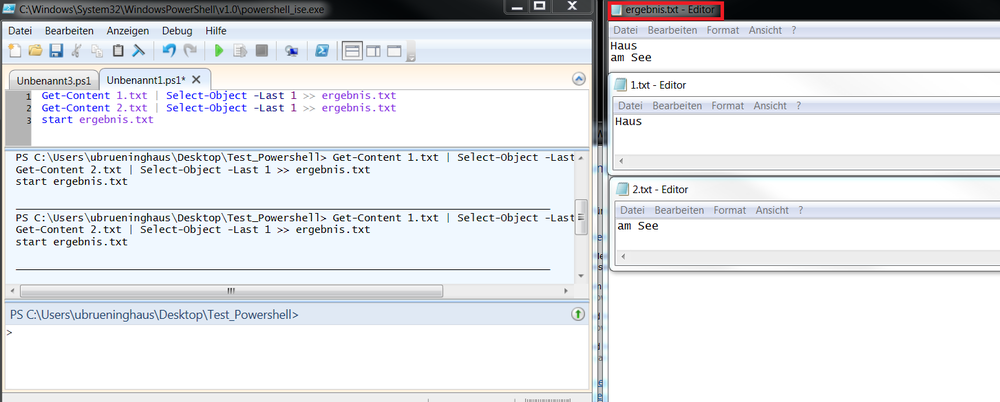Maximize the script pane layout
1000x402 pixels.
point(394,50)
